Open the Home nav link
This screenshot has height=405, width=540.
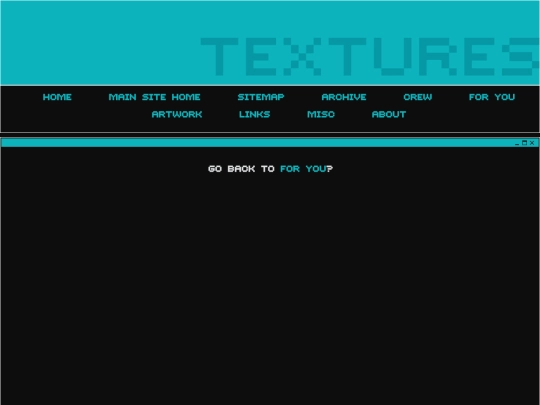[57, 97]
